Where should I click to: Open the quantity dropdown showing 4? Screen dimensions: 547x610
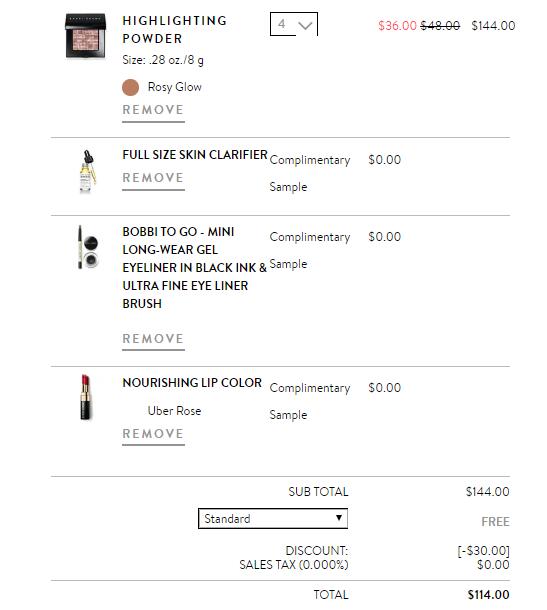coord(294,24)
